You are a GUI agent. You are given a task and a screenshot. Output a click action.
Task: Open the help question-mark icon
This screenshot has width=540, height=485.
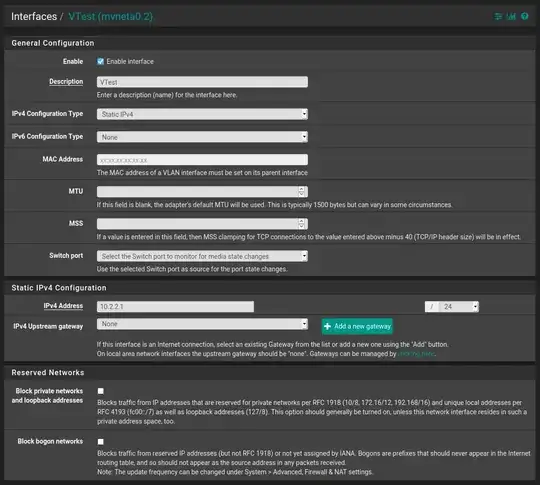[x=525, y=16]
